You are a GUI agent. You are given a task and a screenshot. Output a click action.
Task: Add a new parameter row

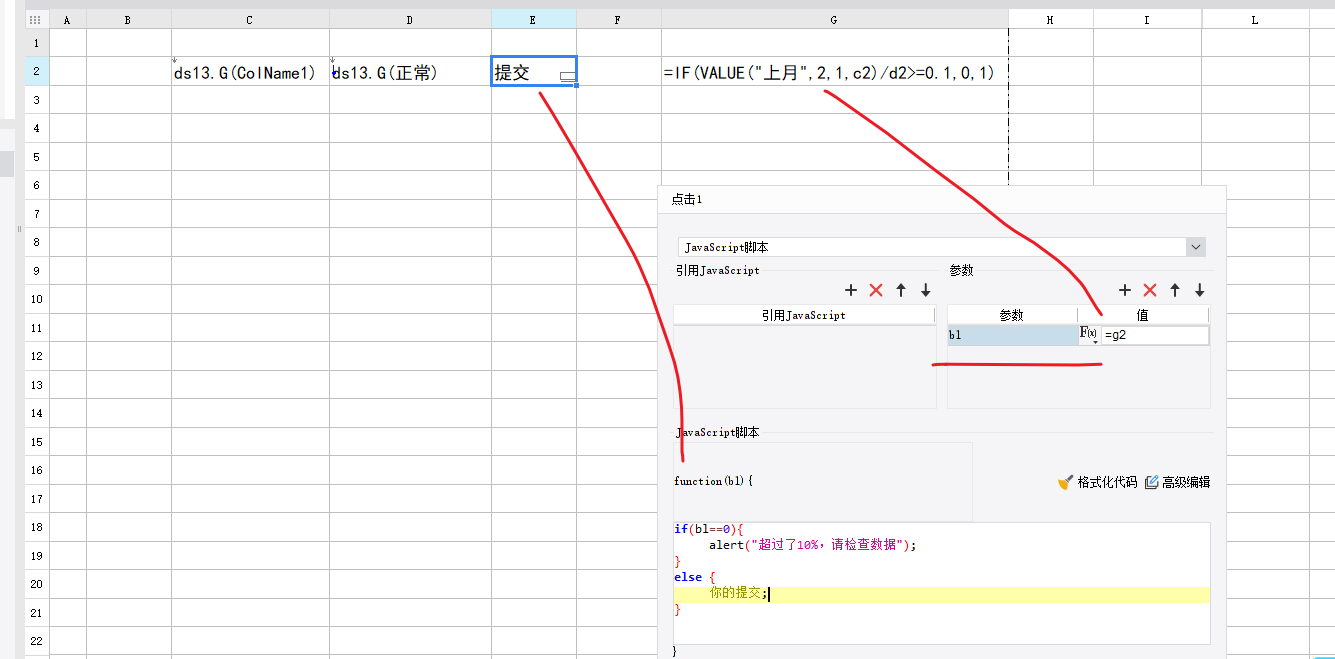pyautogui.click(x=1125, y=290)
